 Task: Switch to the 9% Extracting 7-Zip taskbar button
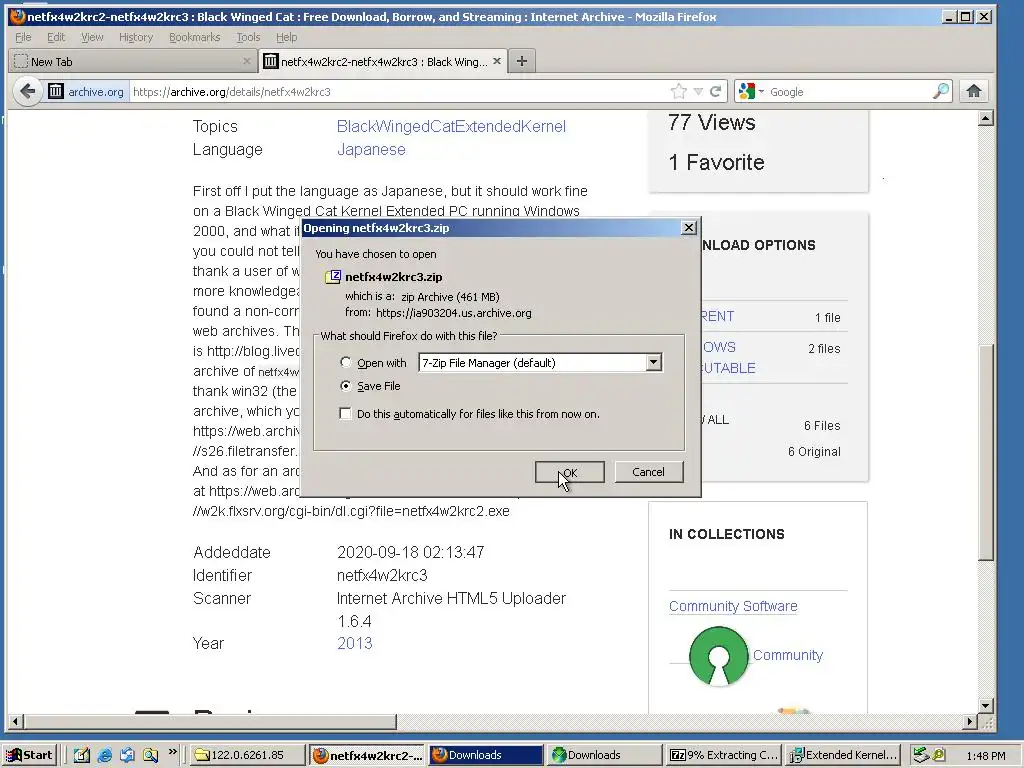pos(723,755)
